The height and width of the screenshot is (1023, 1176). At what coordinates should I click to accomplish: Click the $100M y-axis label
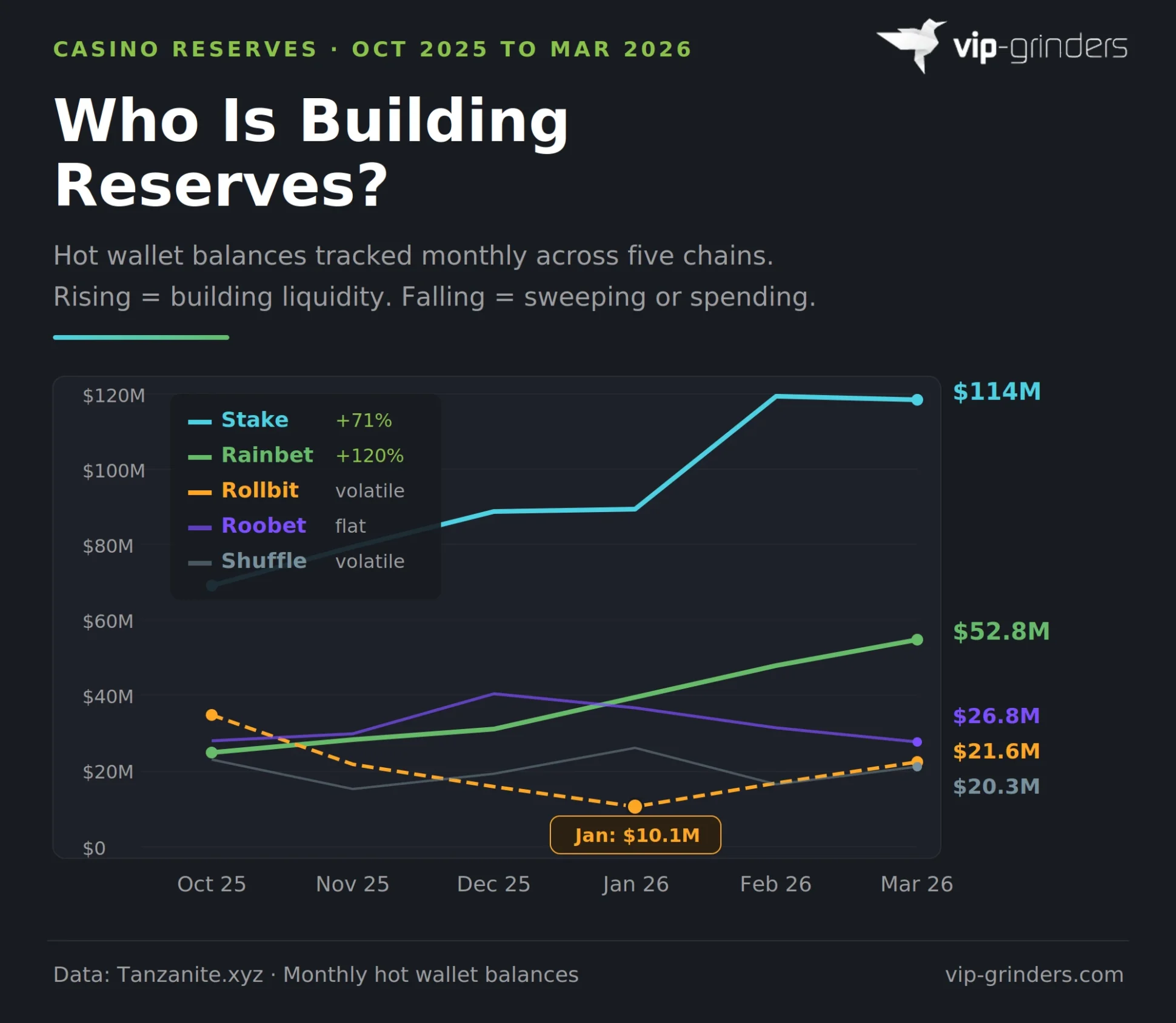pos(114,471)
